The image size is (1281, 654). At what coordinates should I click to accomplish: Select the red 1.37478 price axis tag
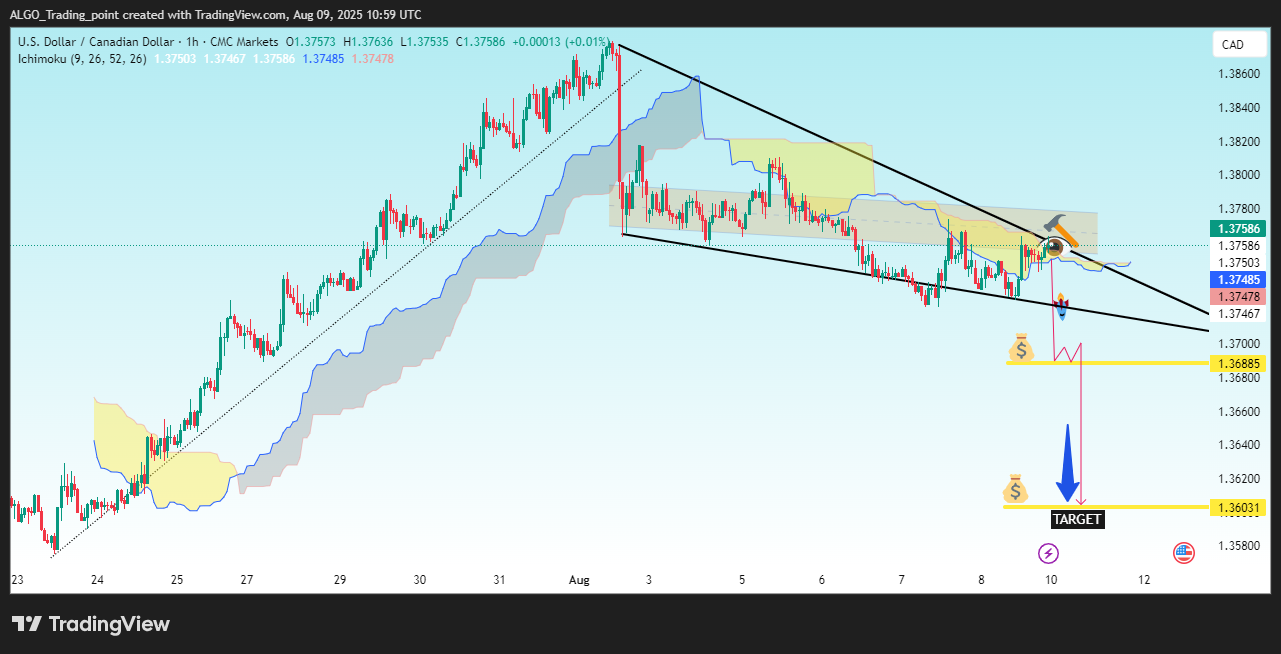pos(1238,296)
